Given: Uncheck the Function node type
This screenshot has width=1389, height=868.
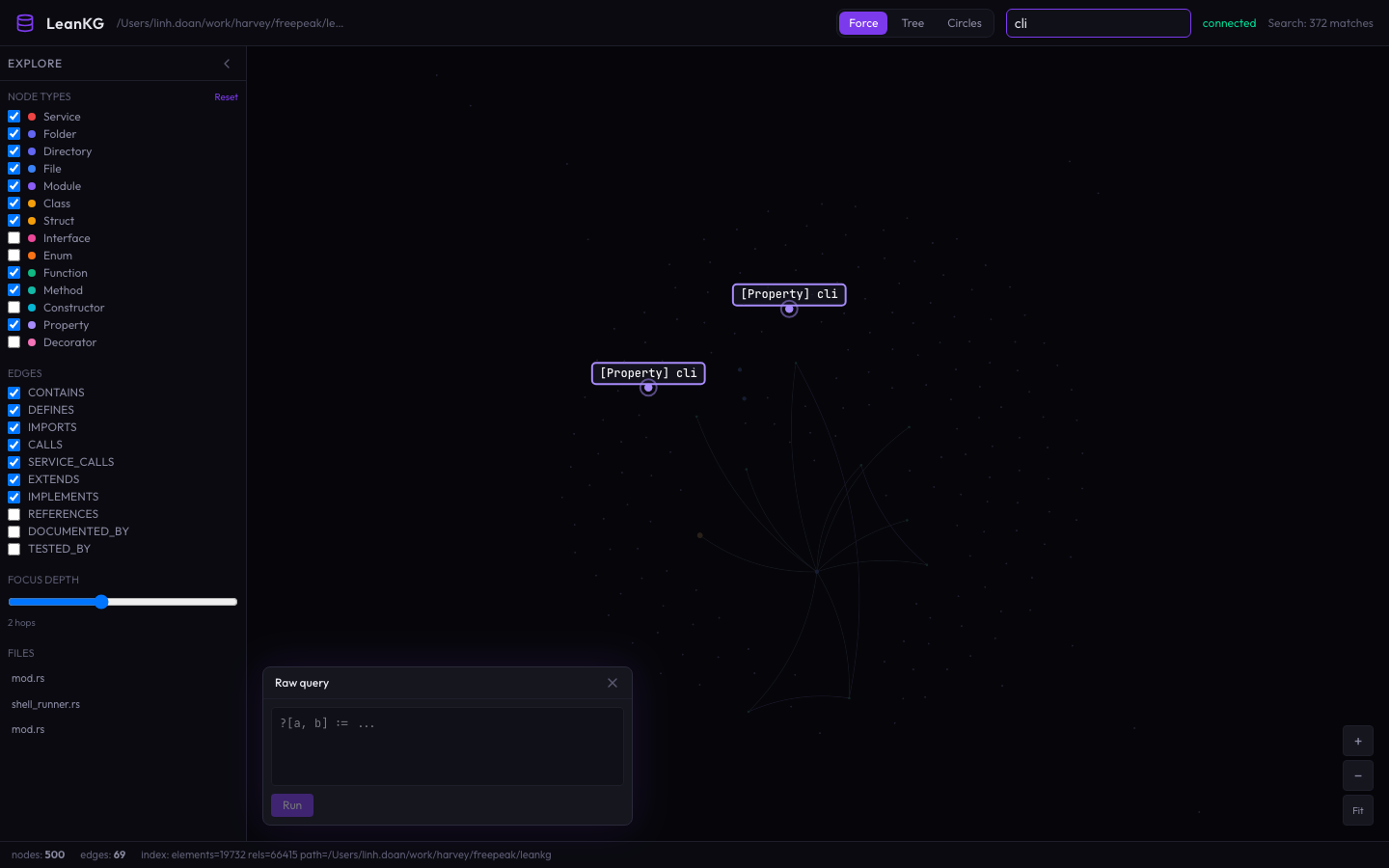Looking at the screenshot, I should (x=14, y=273).
